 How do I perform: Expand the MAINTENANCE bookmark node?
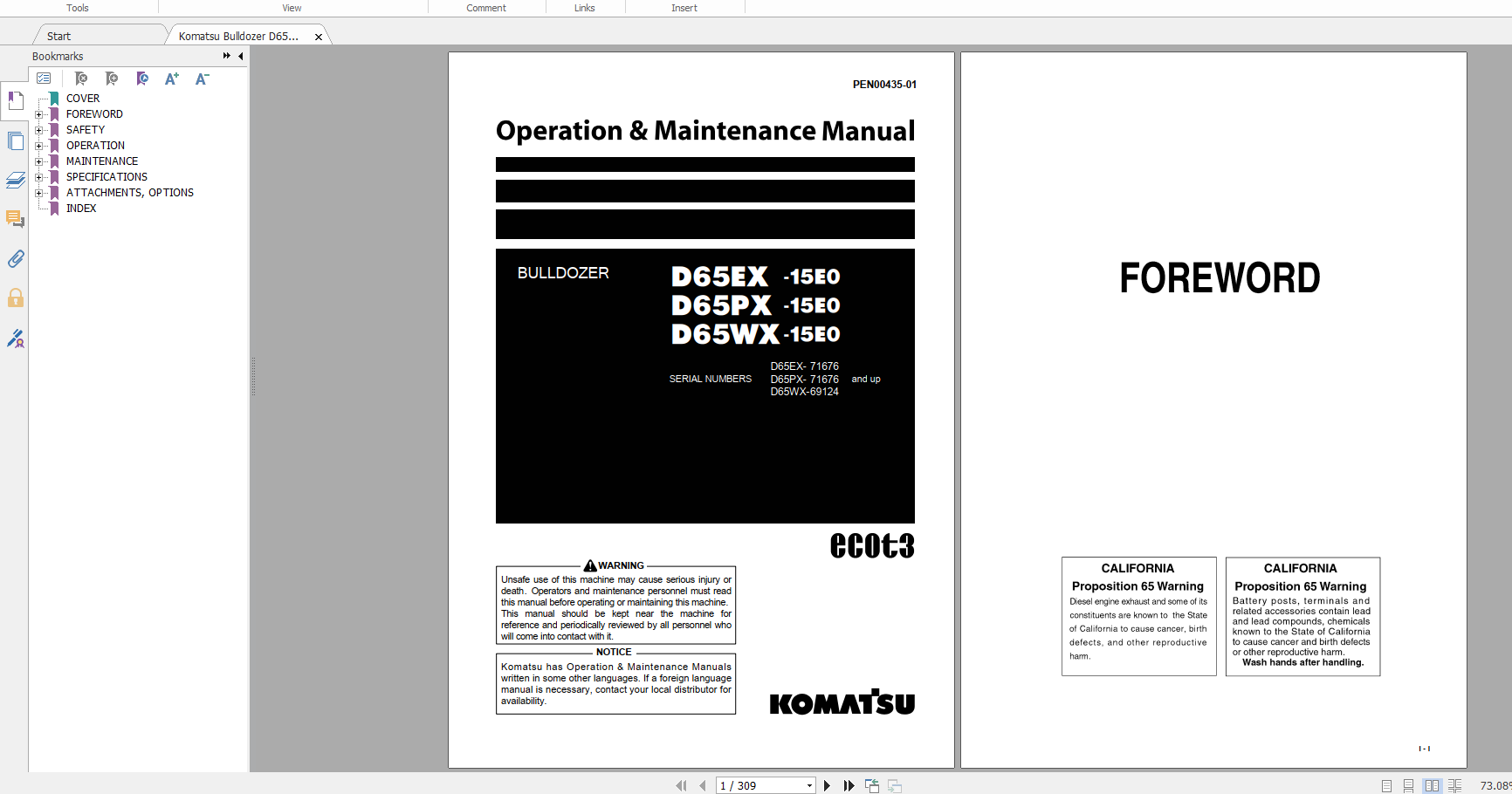pyautogui.click(x=38, y=161)
